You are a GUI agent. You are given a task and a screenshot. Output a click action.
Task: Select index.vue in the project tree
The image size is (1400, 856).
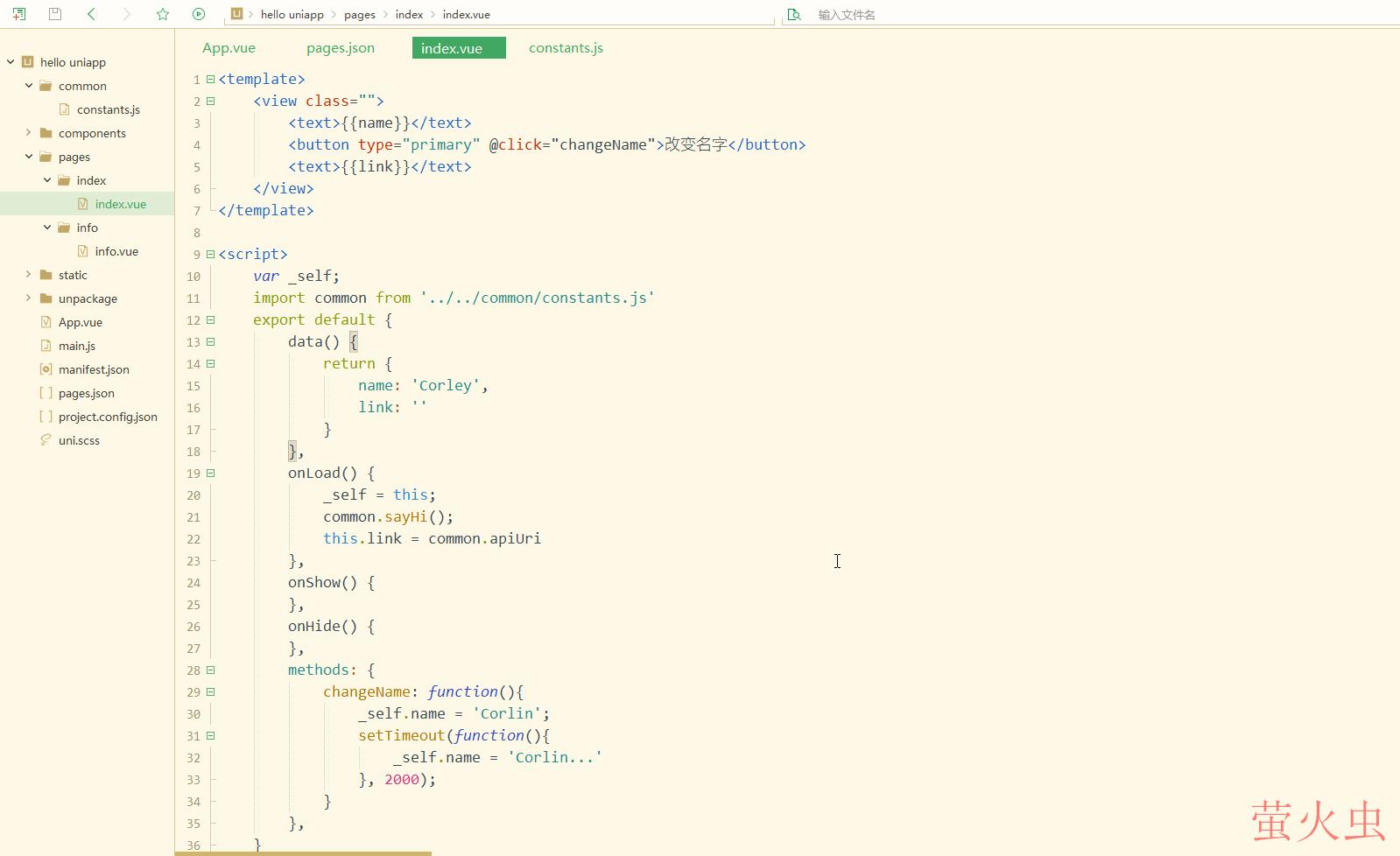point(121,204)
